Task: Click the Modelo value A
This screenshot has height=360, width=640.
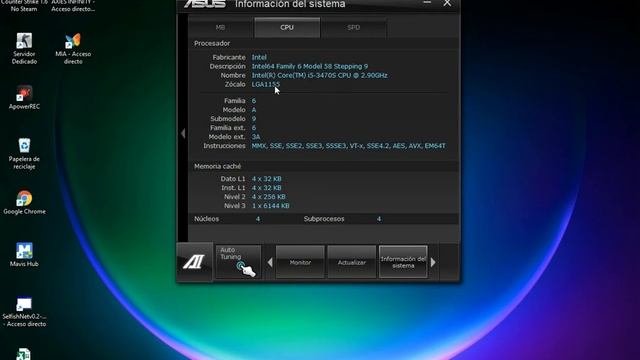Action: pyautogui.click(x=254, y=110)
